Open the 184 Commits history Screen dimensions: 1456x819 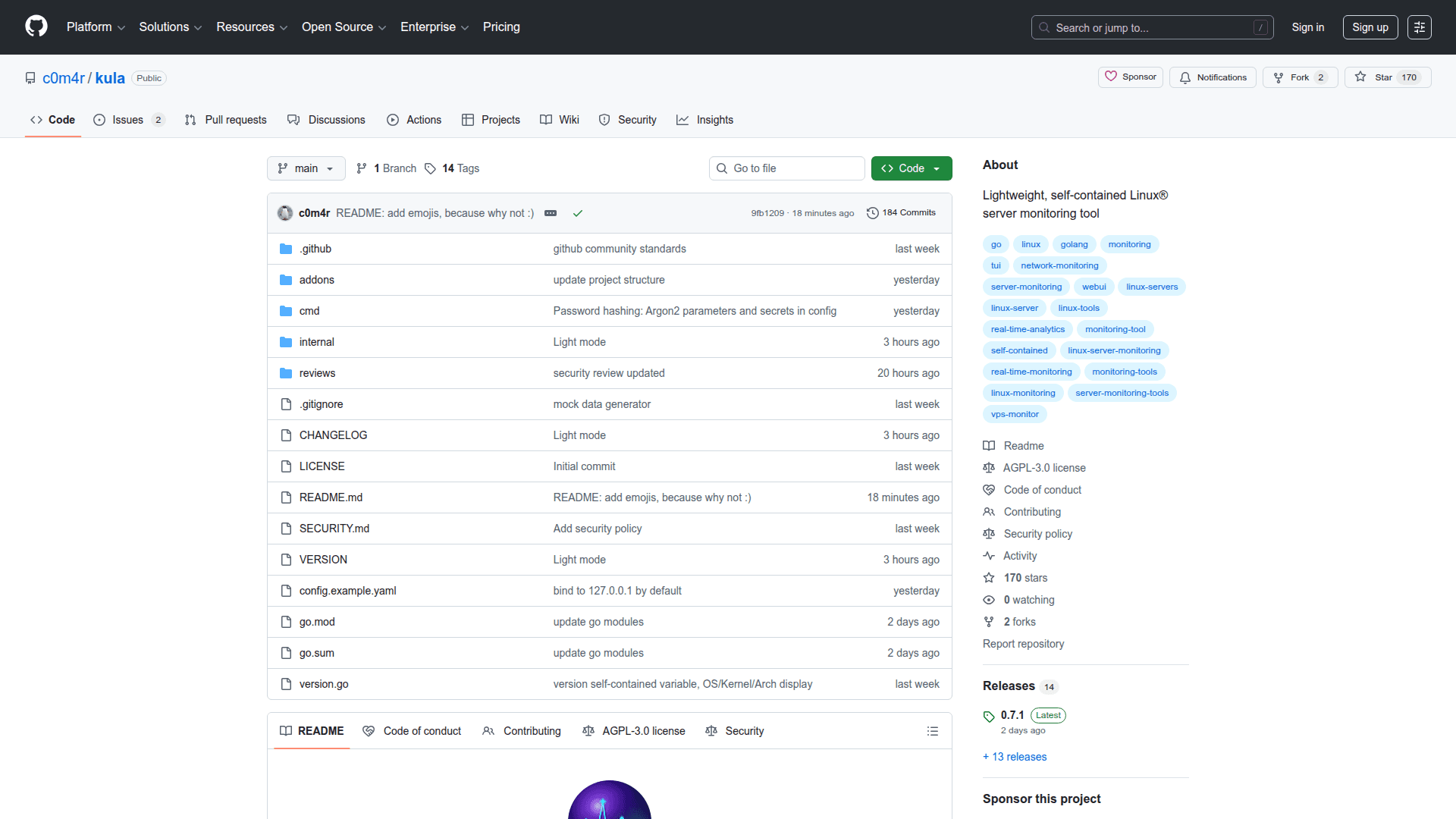point(901,213)
